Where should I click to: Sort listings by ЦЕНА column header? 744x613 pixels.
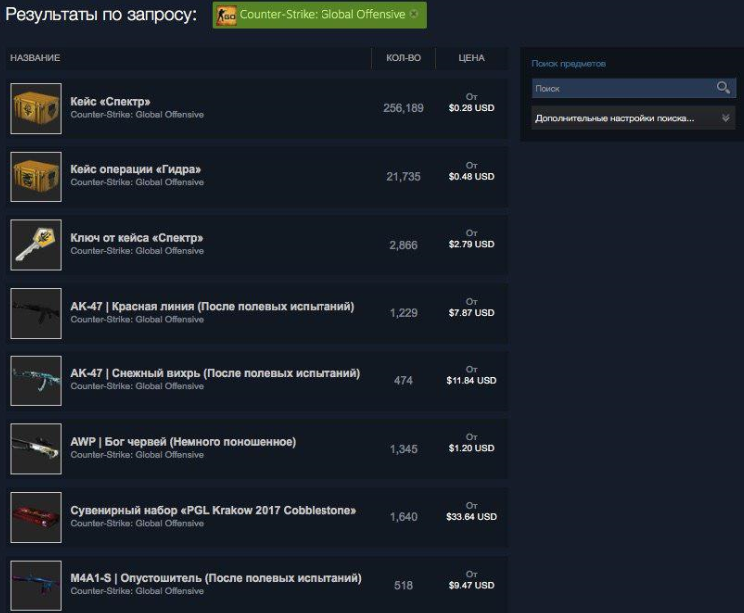[x=471, y=58]
